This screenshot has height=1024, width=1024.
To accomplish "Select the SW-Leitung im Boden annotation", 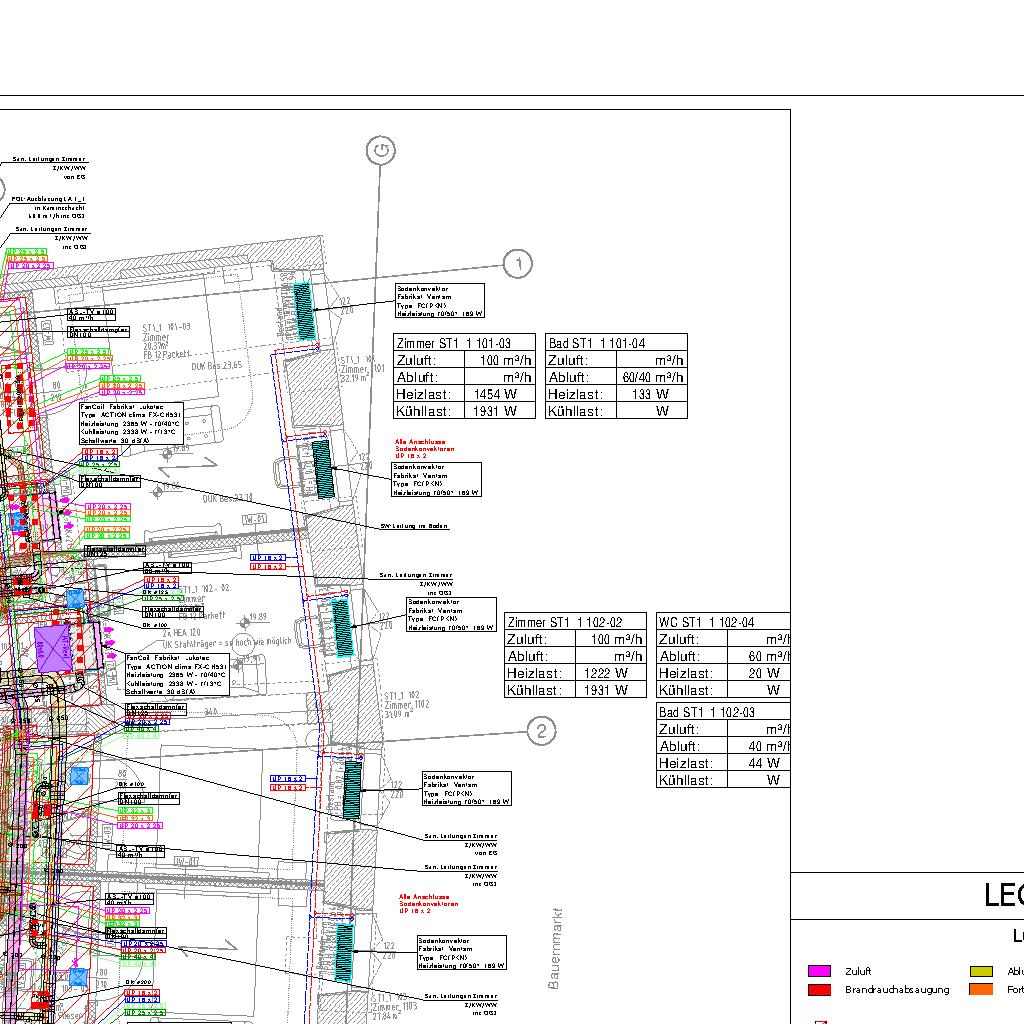I will pos(414,526).
